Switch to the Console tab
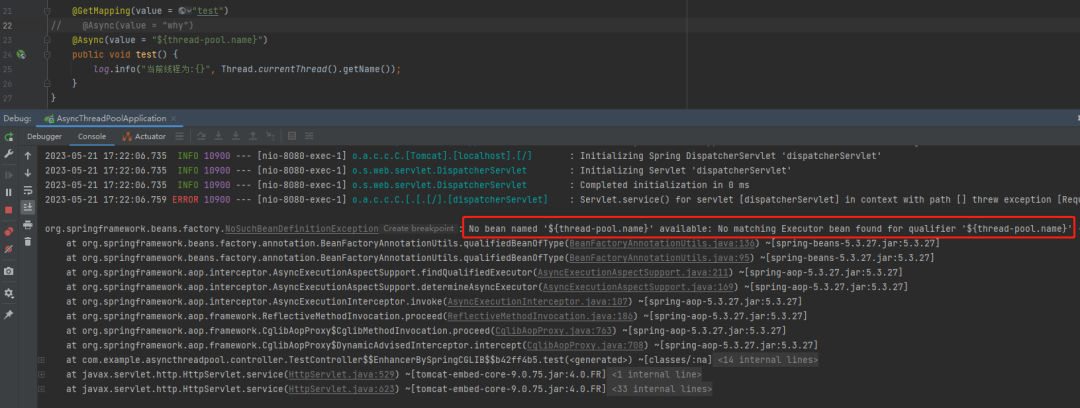The width and height of the screenshot is (1080, 408). click(x=92, y=136)
